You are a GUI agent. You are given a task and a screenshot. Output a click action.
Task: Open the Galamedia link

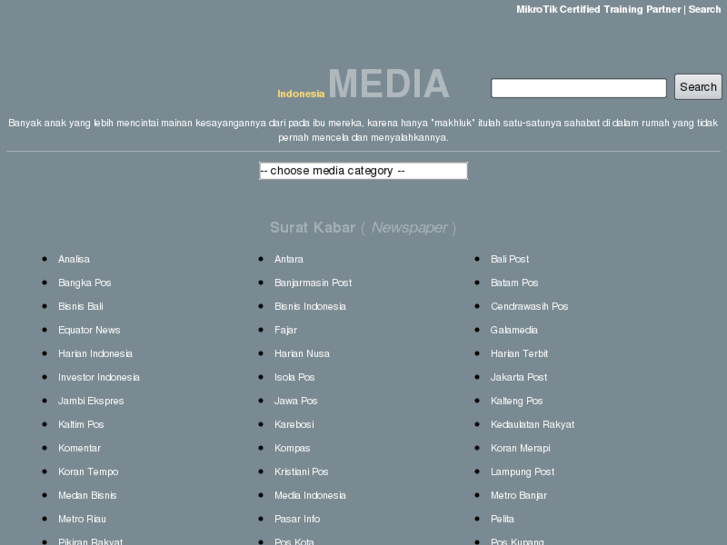pos(514,330)
